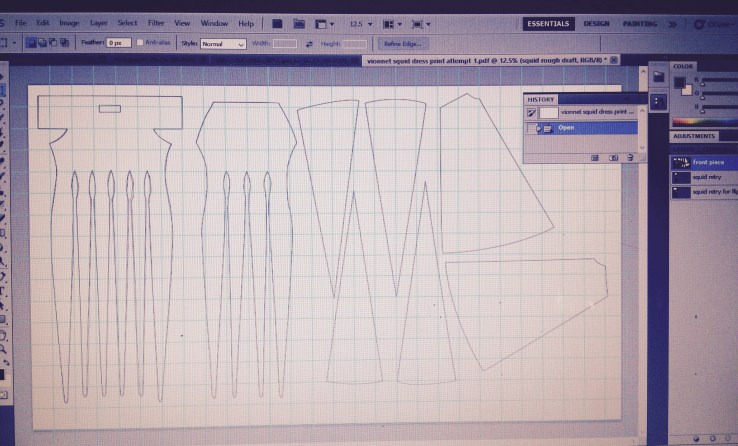The image size is (738, 446).
Task: Switch to the Essentials workspace
Action: coord(548,24)
